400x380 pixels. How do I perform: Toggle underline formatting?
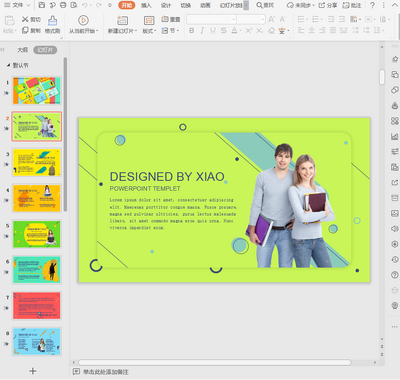(213, 31)
